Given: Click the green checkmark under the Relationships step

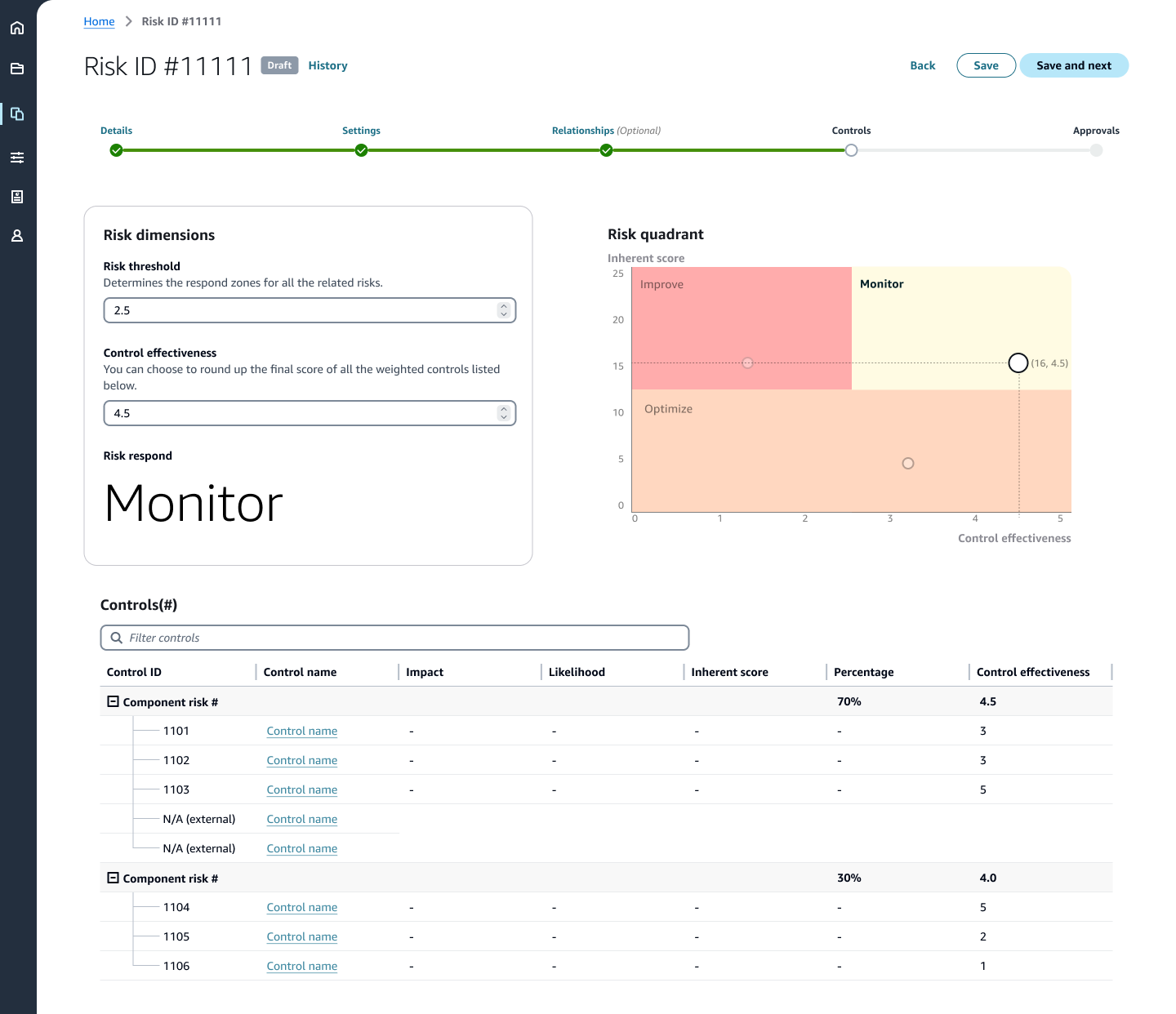Looking at the screenshot, I should coord(606,150).
